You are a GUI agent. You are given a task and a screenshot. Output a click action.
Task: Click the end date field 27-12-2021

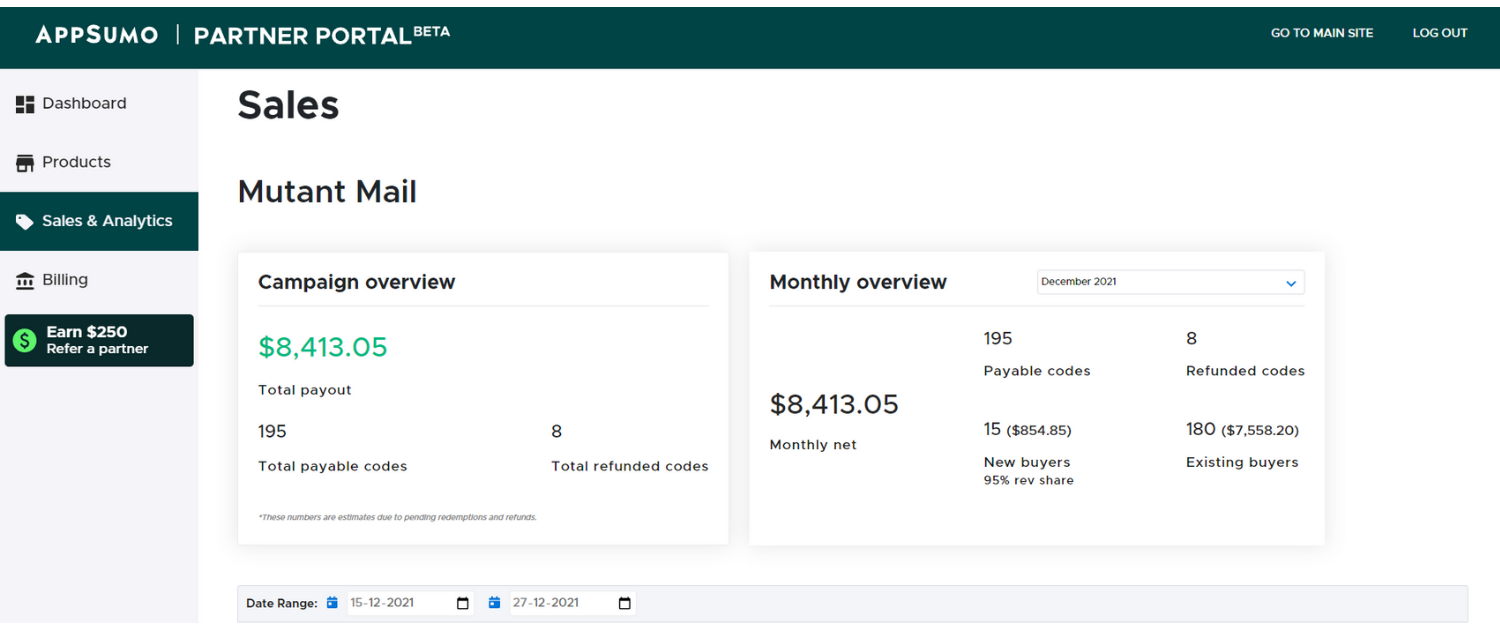coord(571,603)
